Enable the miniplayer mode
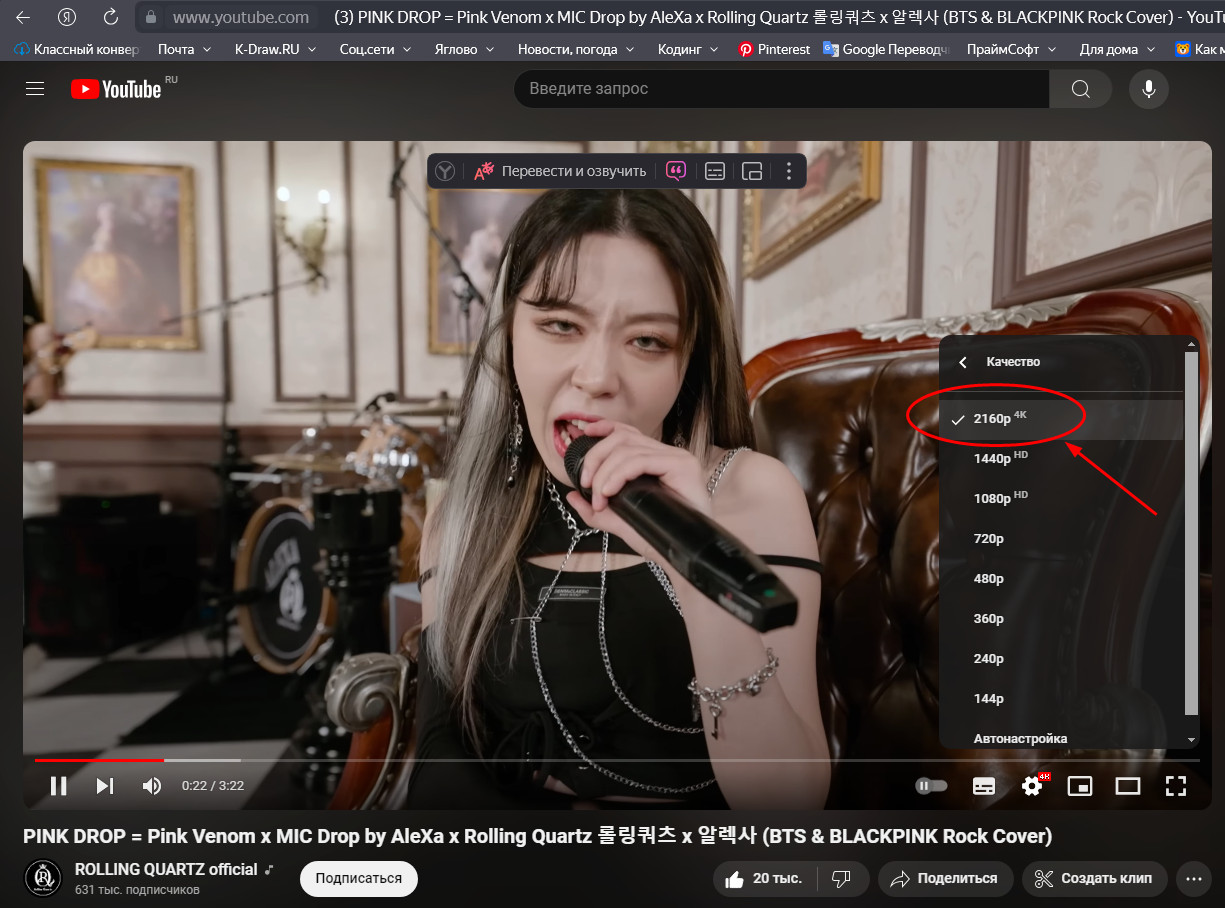 (1080, 786)
